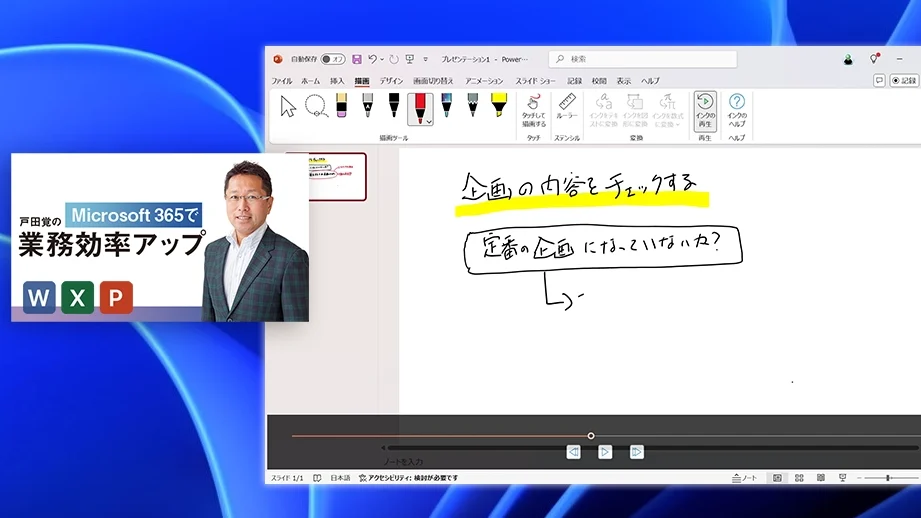
Task: Click the ink replay progress slider handle
Action: 591,436
